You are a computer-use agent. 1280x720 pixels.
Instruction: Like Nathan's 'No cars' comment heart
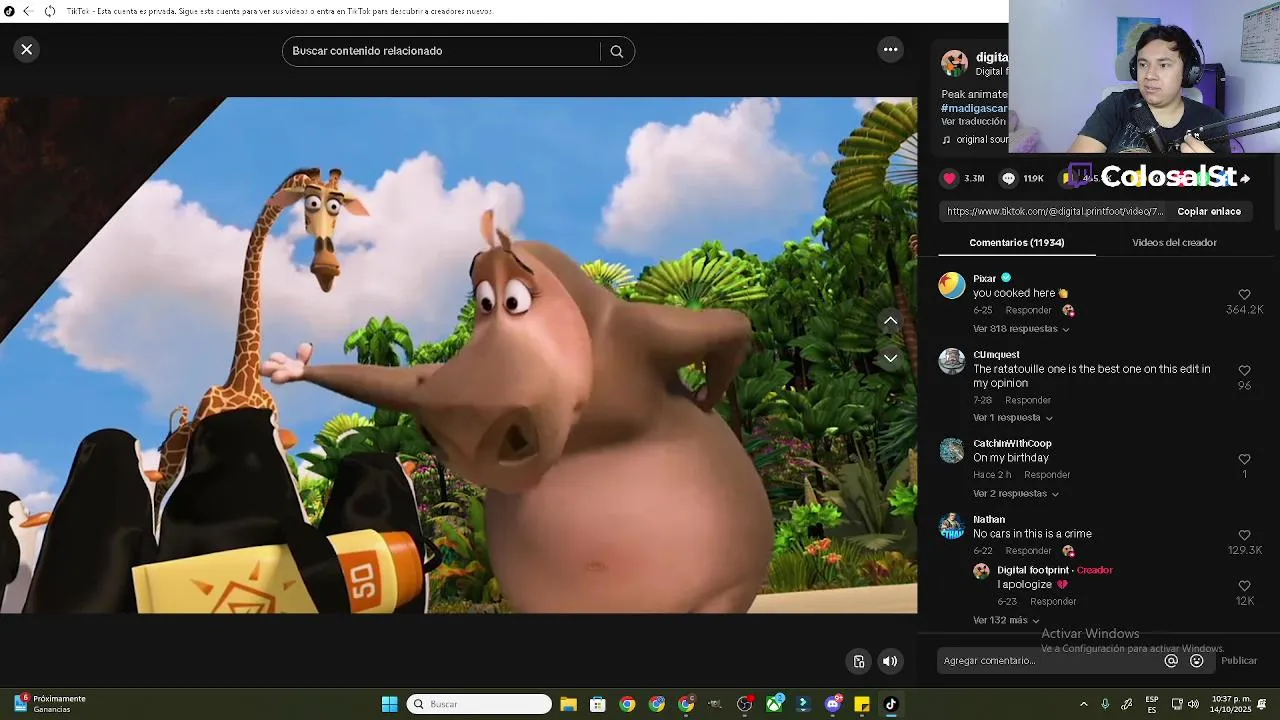(x=1245, y=536)
